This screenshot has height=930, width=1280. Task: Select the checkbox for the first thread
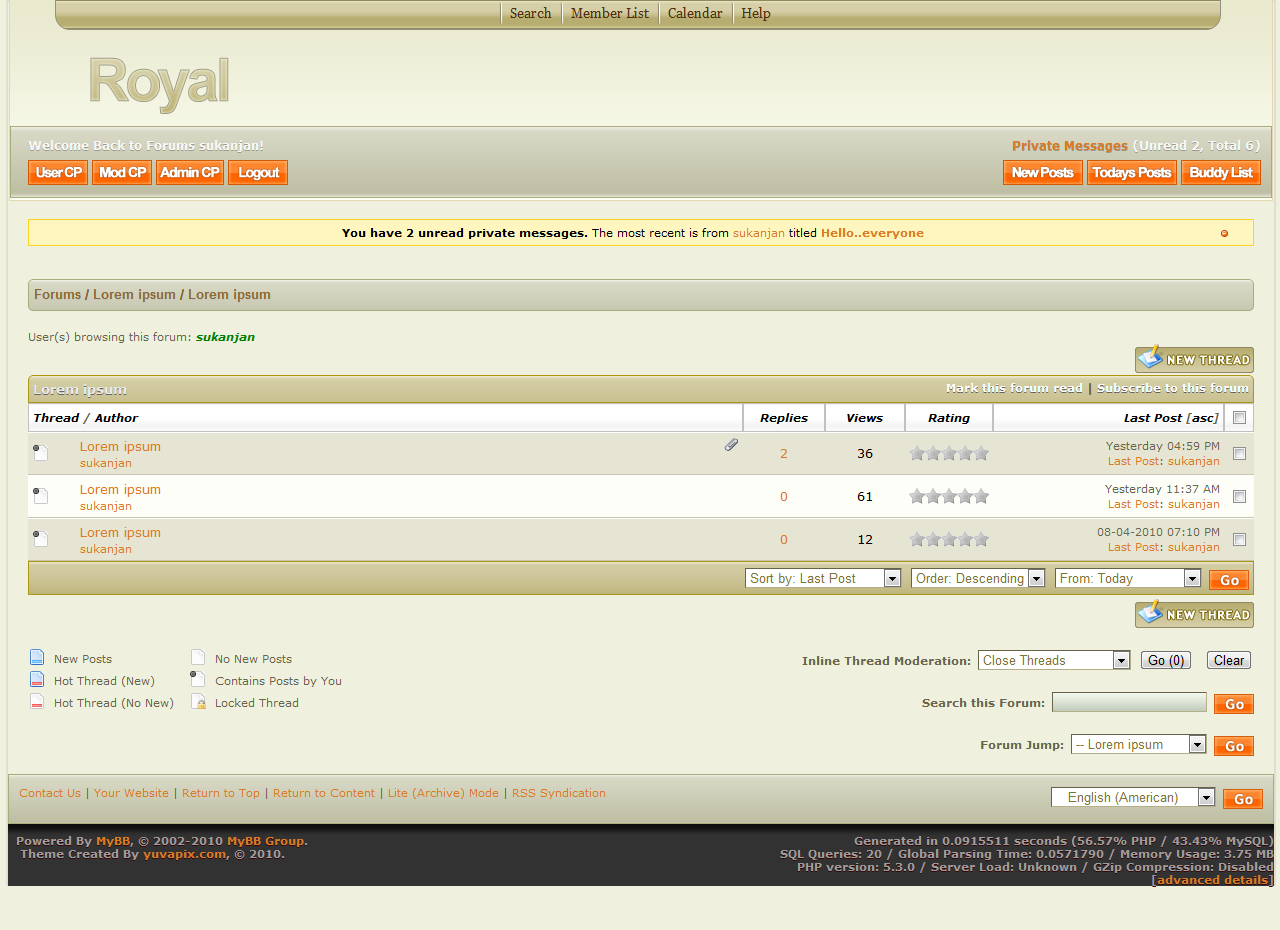click(1239, 453)
